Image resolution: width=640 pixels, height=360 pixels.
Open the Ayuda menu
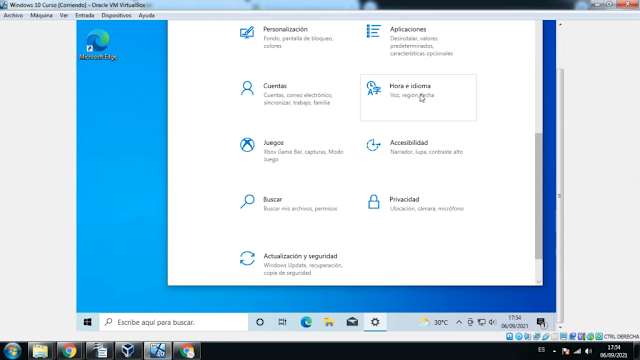pyautogui.click(x=147, y=16)
